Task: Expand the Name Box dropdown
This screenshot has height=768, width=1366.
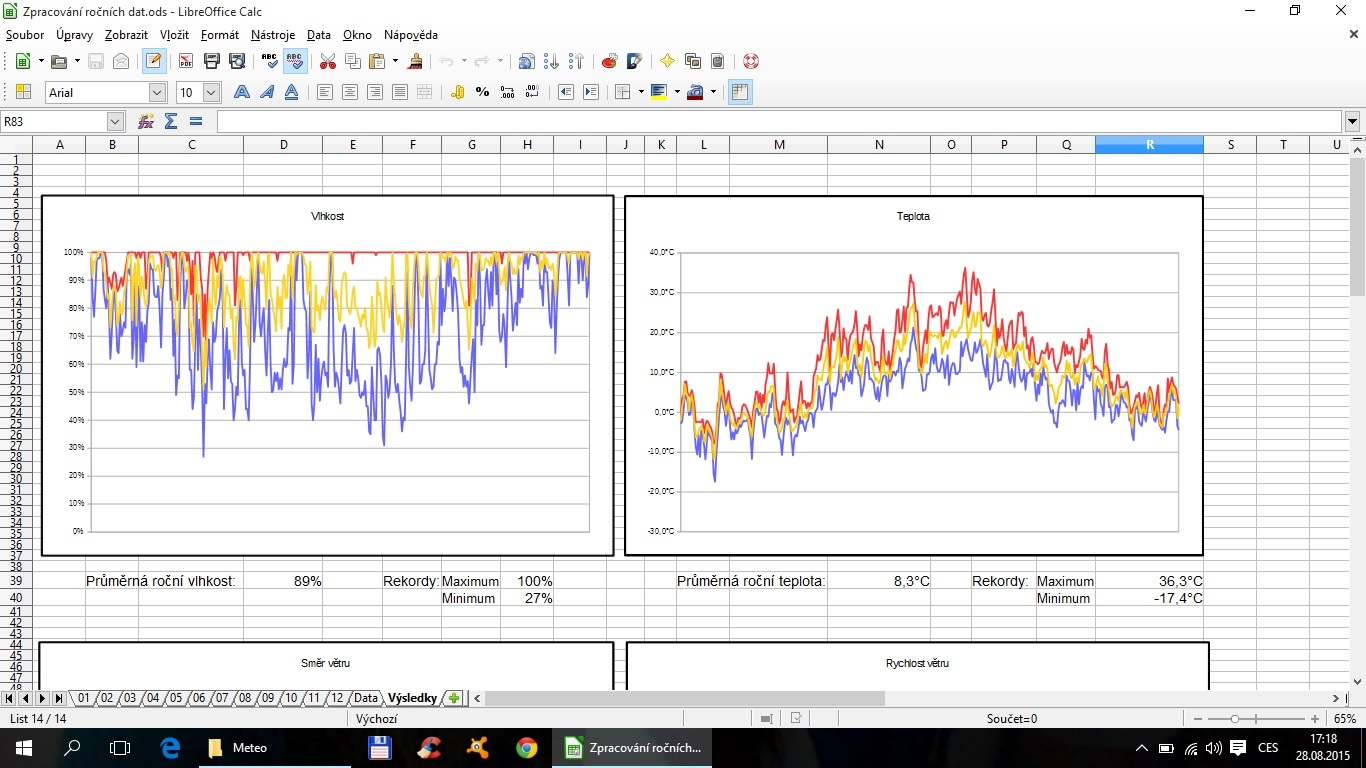Action: tap(115, 121)
